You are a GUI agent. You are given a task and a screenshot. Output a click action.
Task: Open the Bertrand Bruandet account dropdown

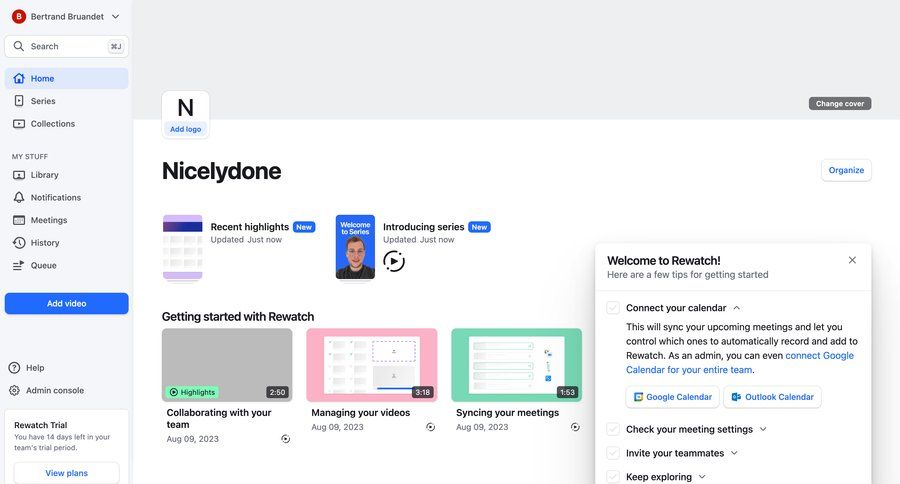click(x=66, y=17)
